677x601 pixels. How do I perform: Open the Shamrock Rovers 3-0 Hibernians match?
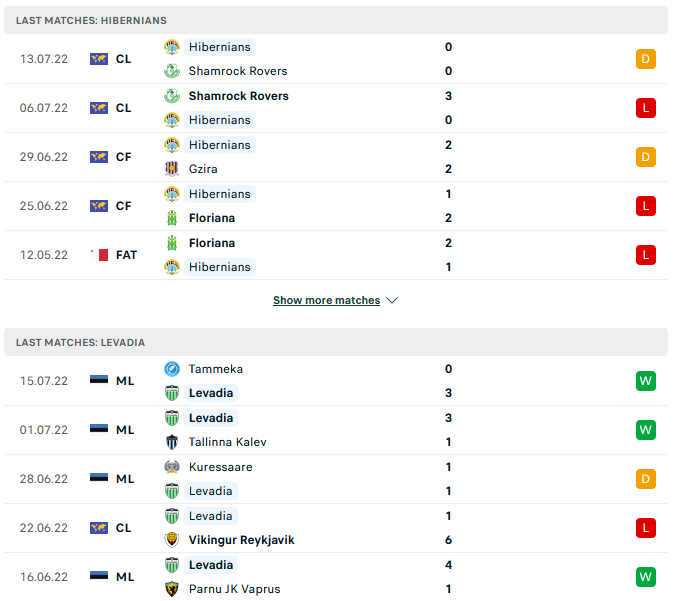300,108
